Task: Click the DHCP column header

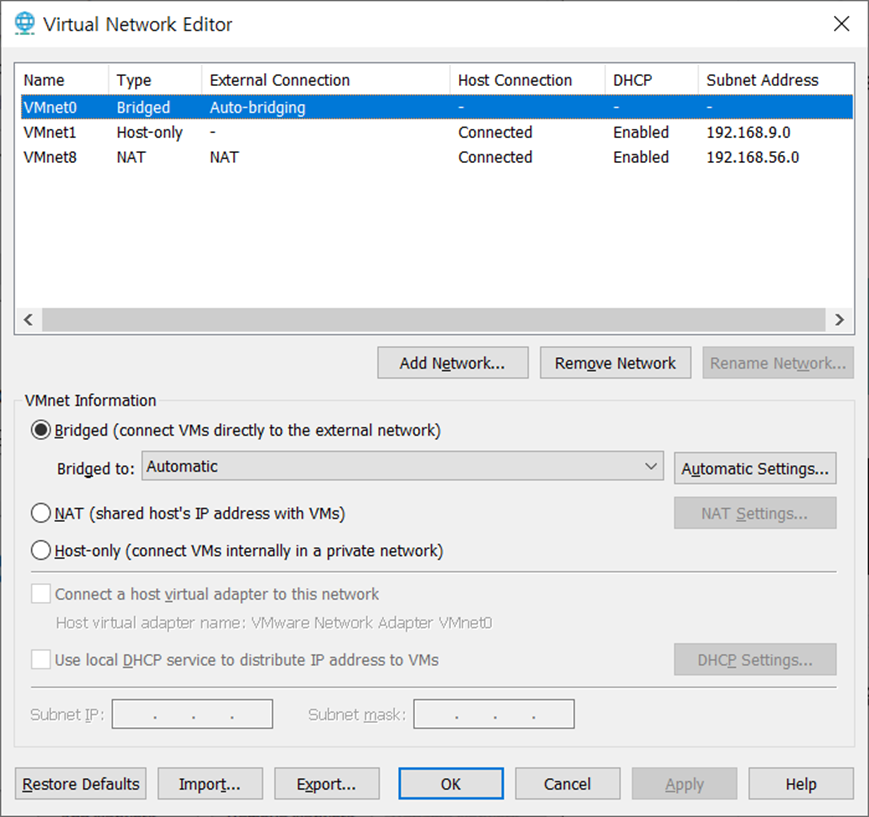Action: (652, 80)
